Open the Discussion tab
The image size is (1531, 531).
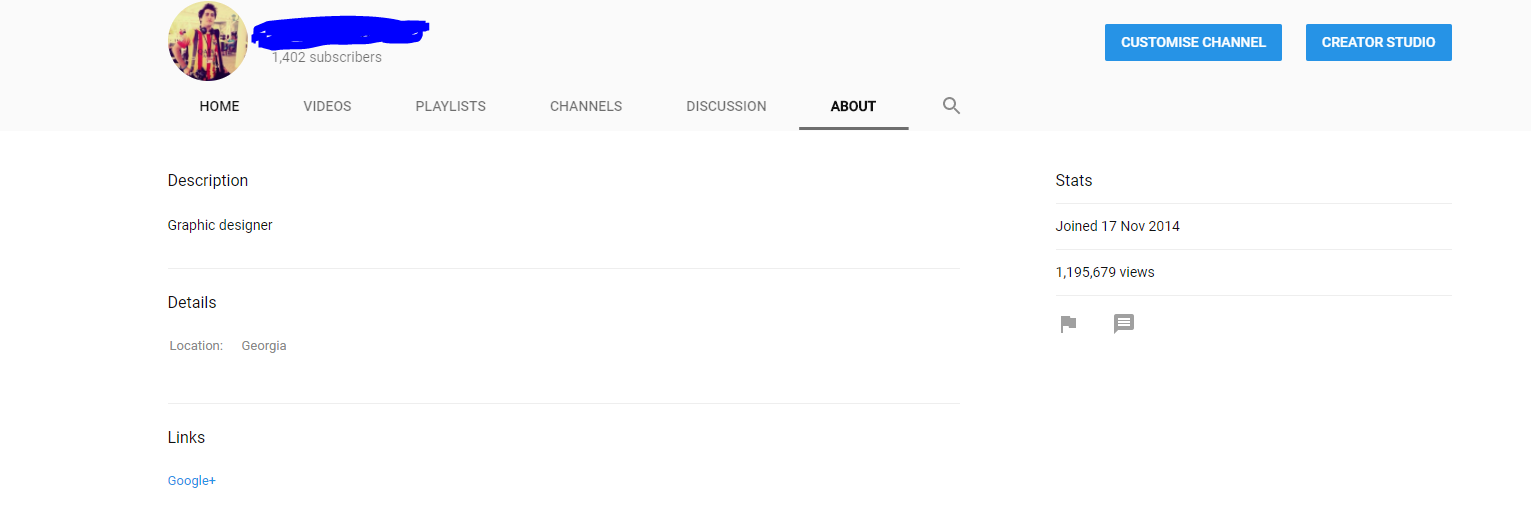coord(726,106)
